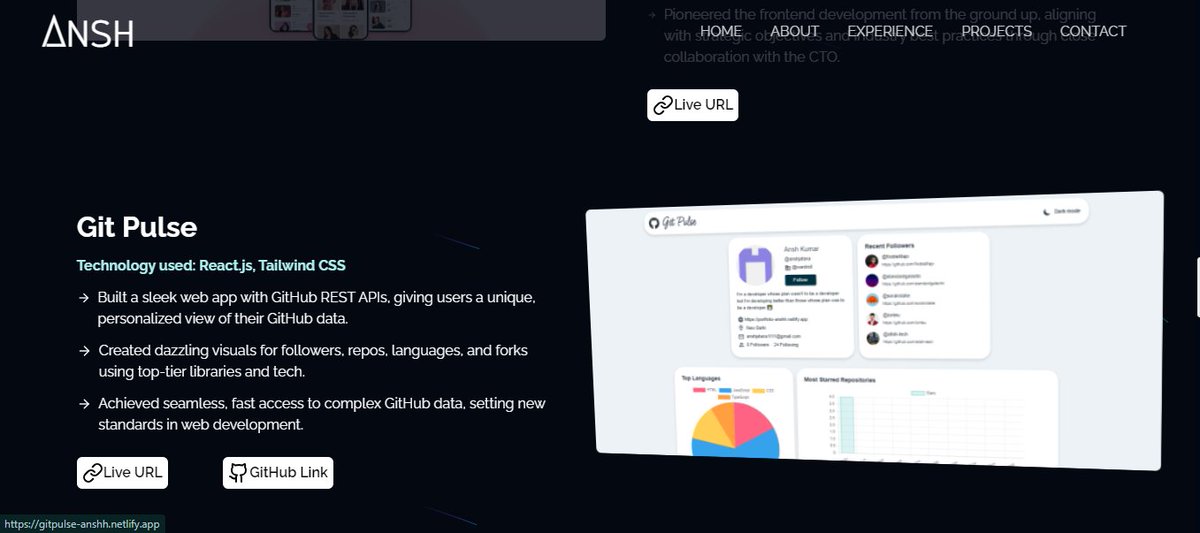The image size is (1200, 533).
Task: Click the 'Achieved seamless, fast access' bullet
Action: point(313,414)
